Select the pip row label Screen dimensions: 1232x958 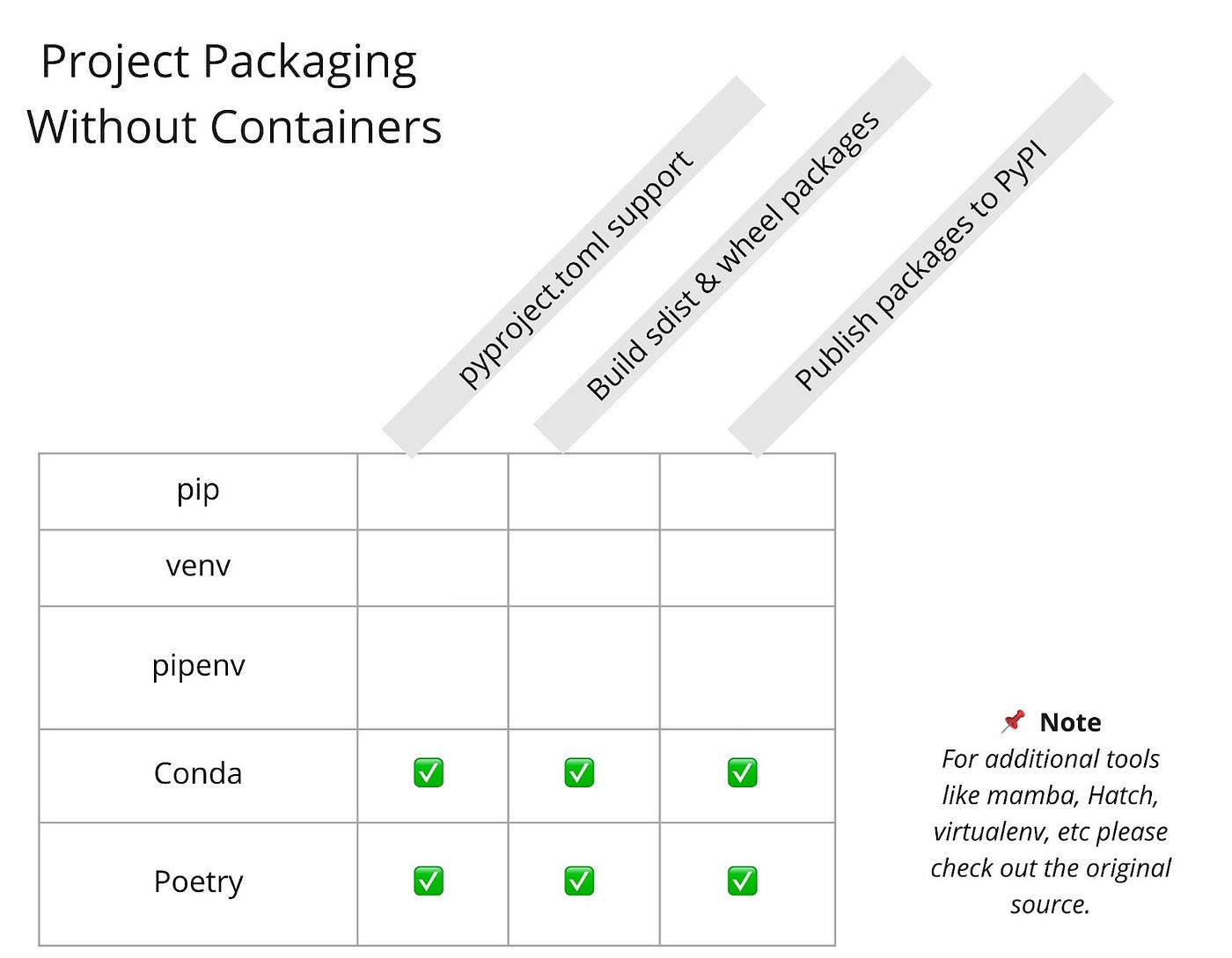tap(198, 490)
